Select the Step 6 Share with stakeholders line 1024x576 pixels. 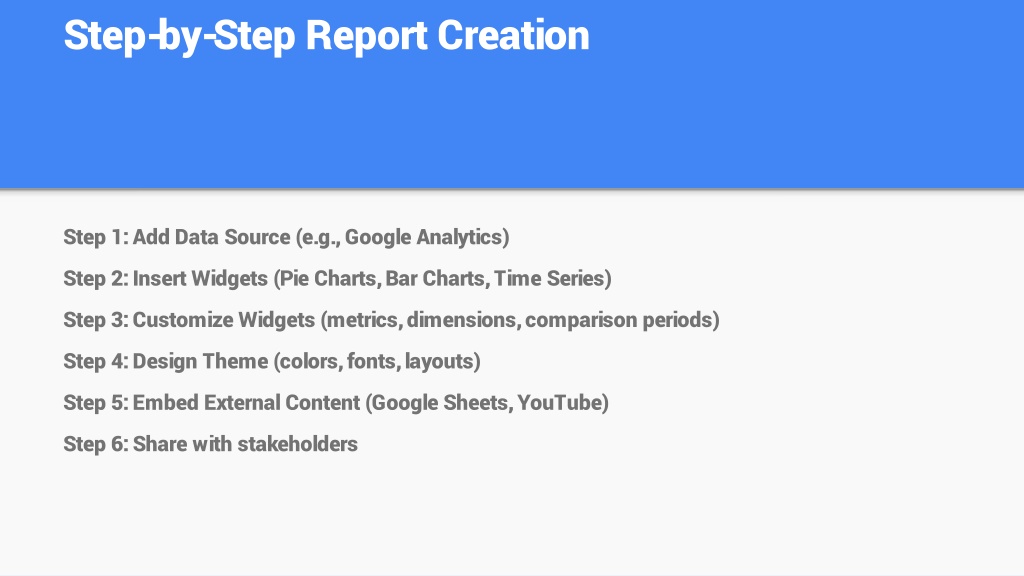point(210,444)
